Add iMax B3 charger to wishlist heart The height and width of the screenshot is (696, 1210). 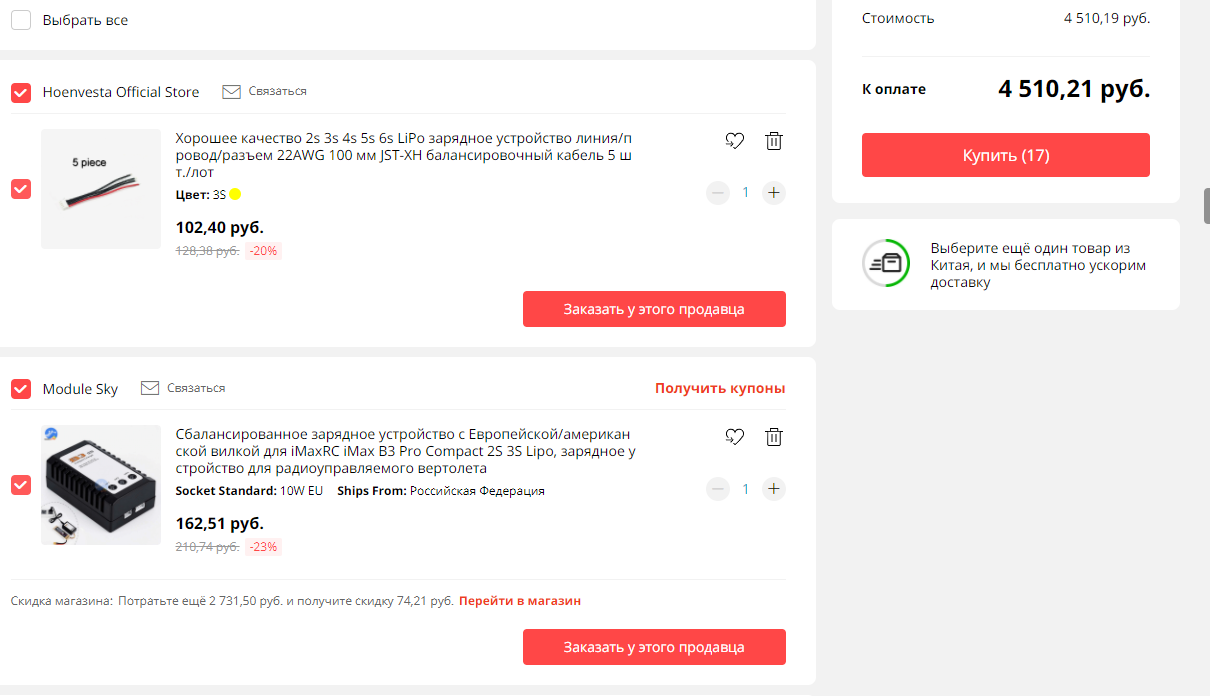[x=734, y=437]
